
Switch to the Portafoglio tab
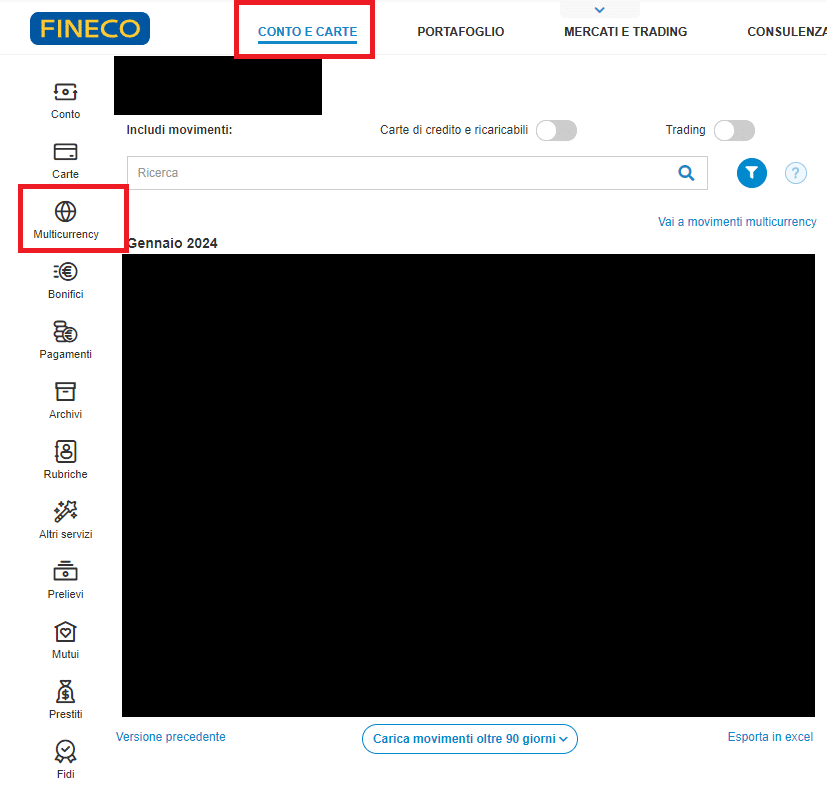(x=460, y=32)
